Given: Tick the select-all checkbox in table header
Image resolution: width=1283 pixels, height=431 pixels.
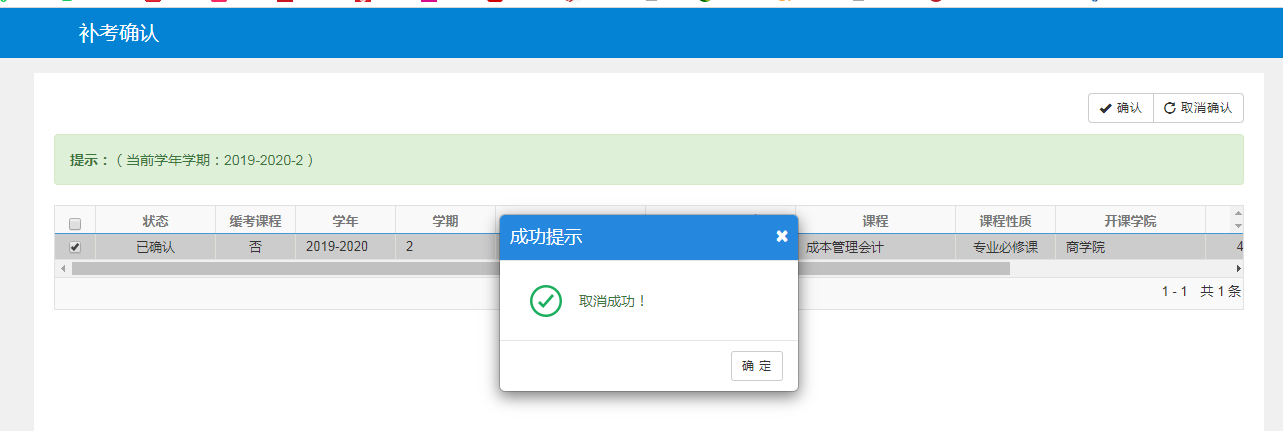Looking at the screenshot, I should click(x=75, y=223).
